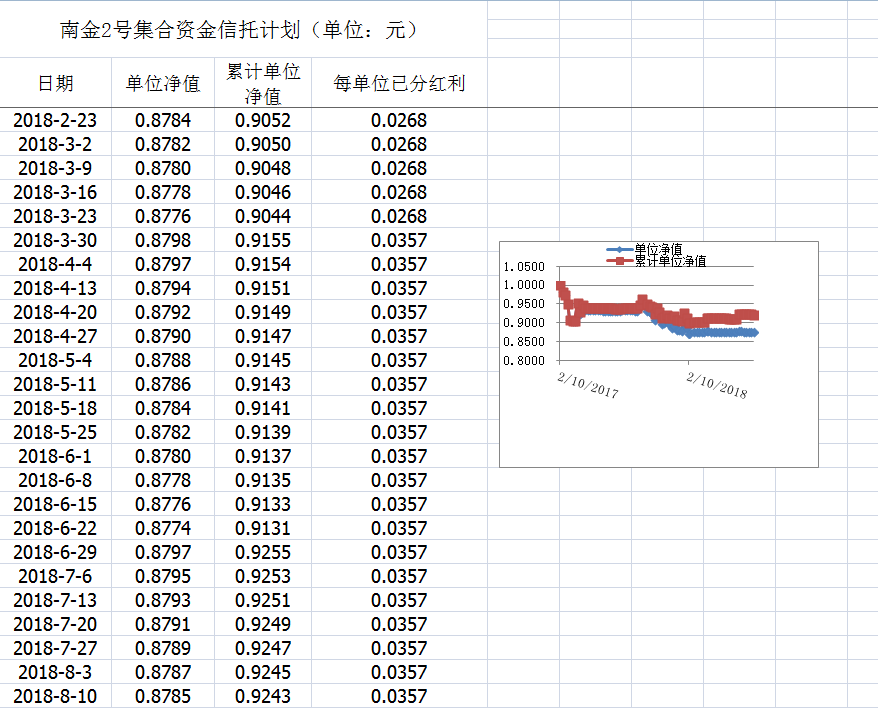The image size is (878, 708).
Task: Select date cell 2018-8-10
Action: (x=55, y=696)
